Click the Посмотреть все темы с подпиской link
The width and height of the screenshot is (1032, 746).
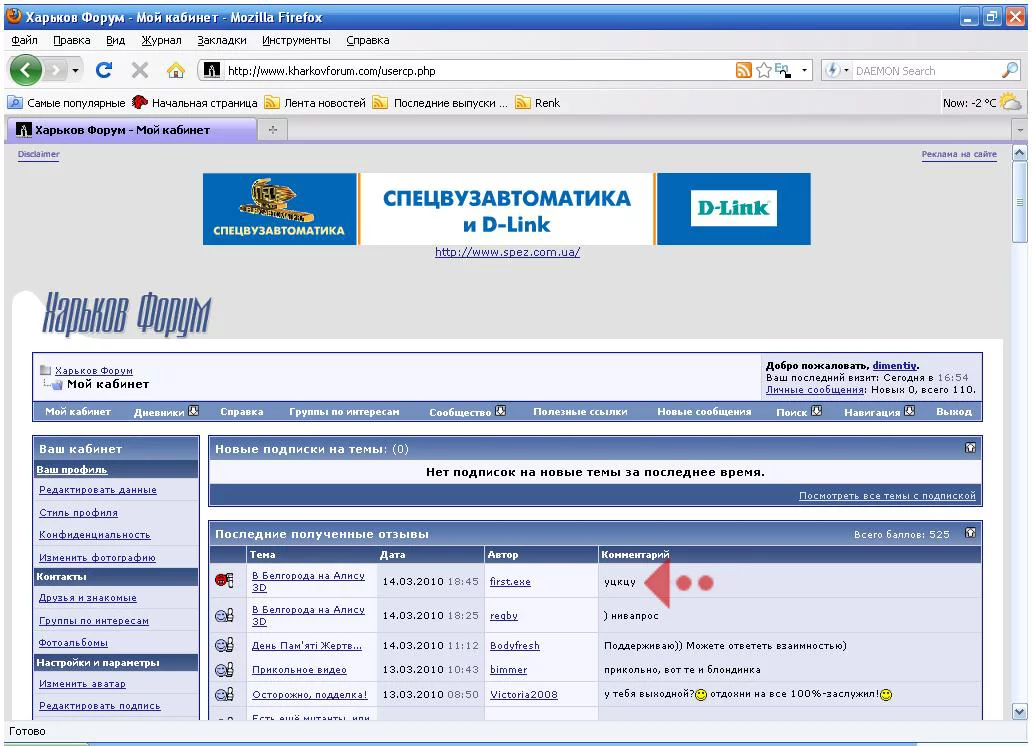click(x=886, y=496)
